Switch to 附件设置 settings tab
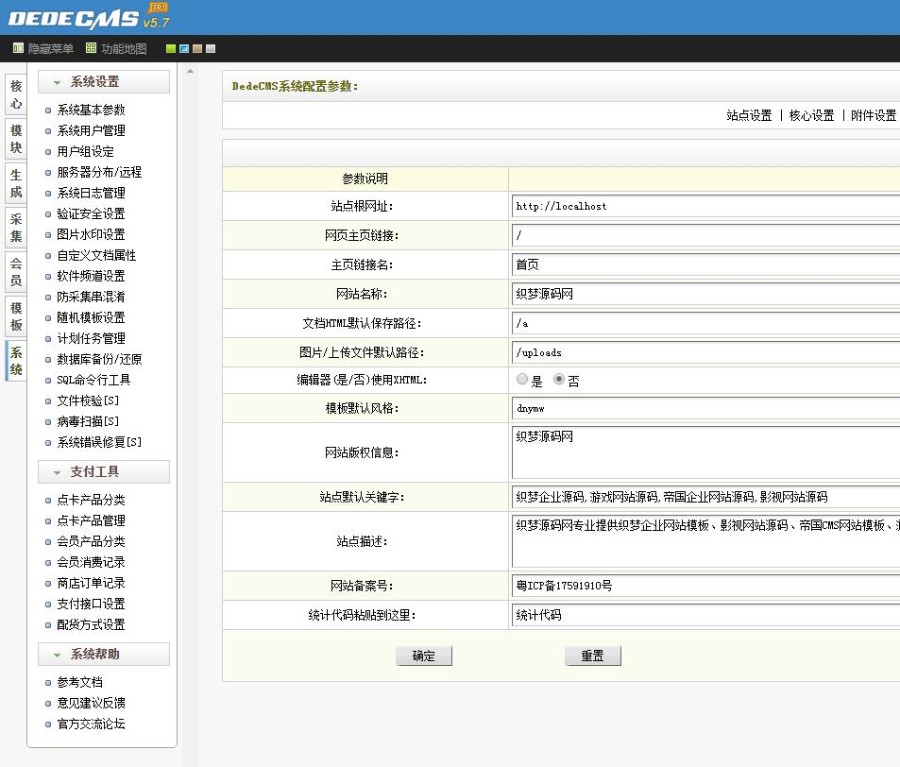 873,115
